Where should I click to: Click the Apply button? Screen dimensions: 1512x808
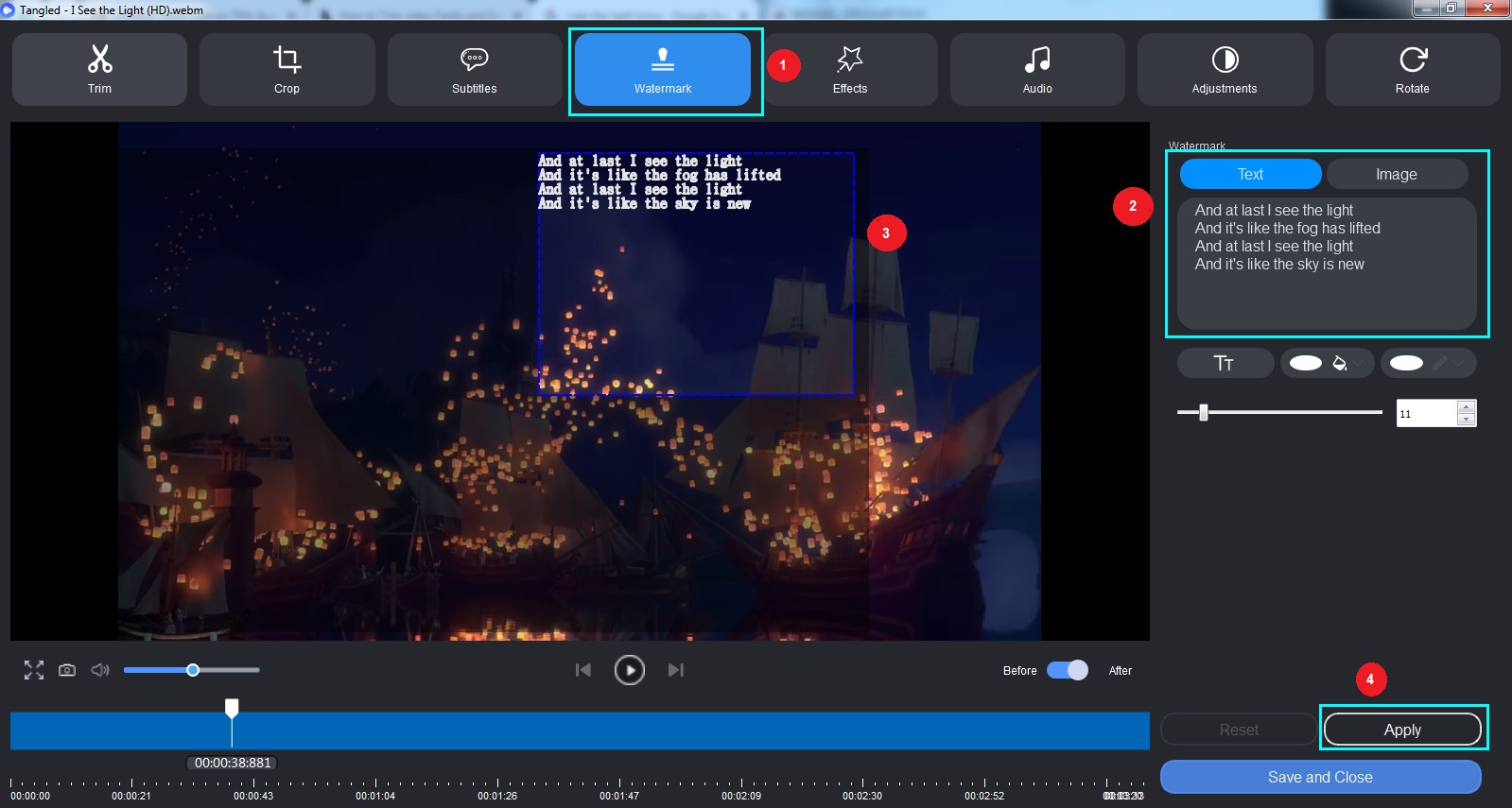click(x=1402, y=730)
